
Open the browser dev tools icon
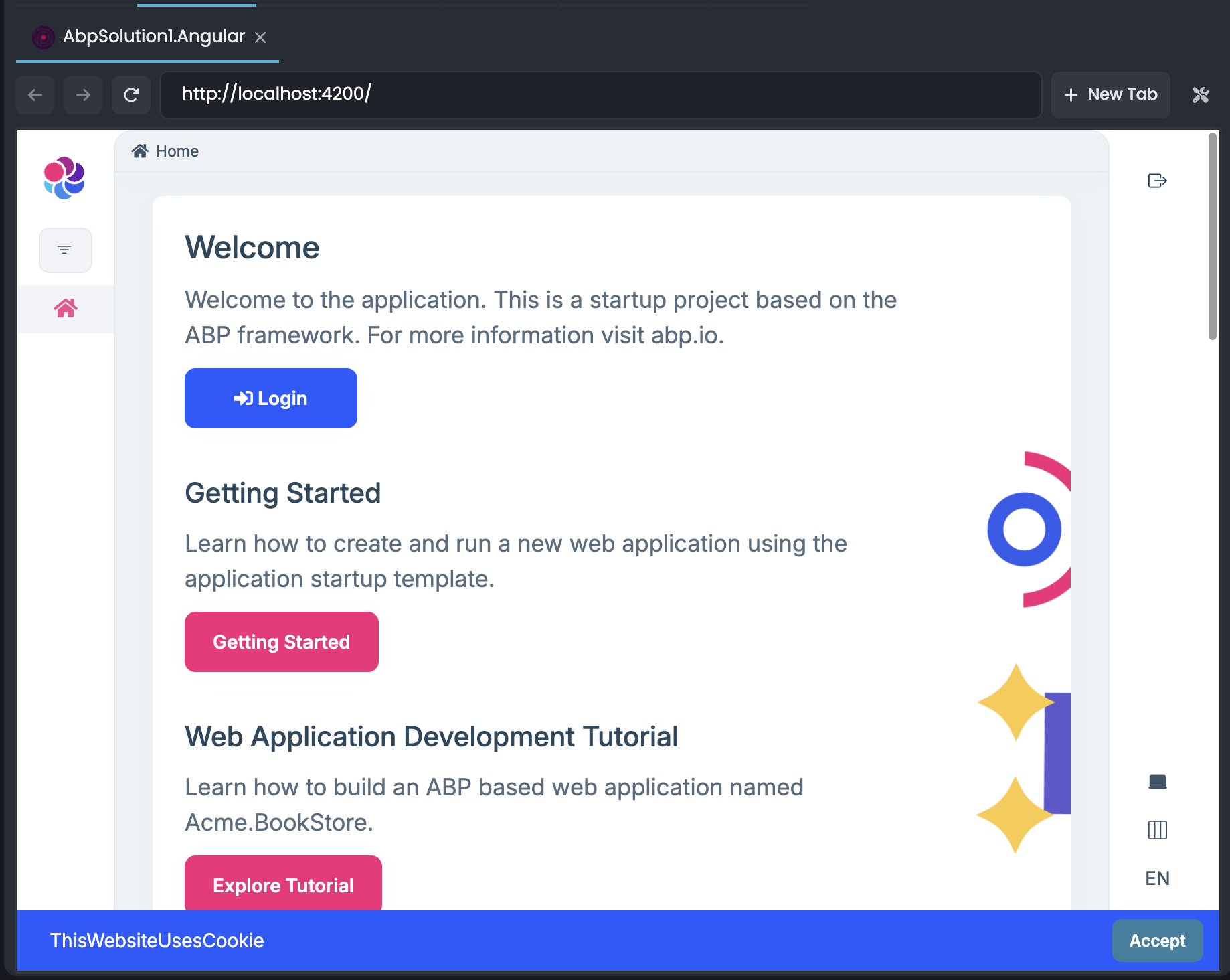point(1200,95)
